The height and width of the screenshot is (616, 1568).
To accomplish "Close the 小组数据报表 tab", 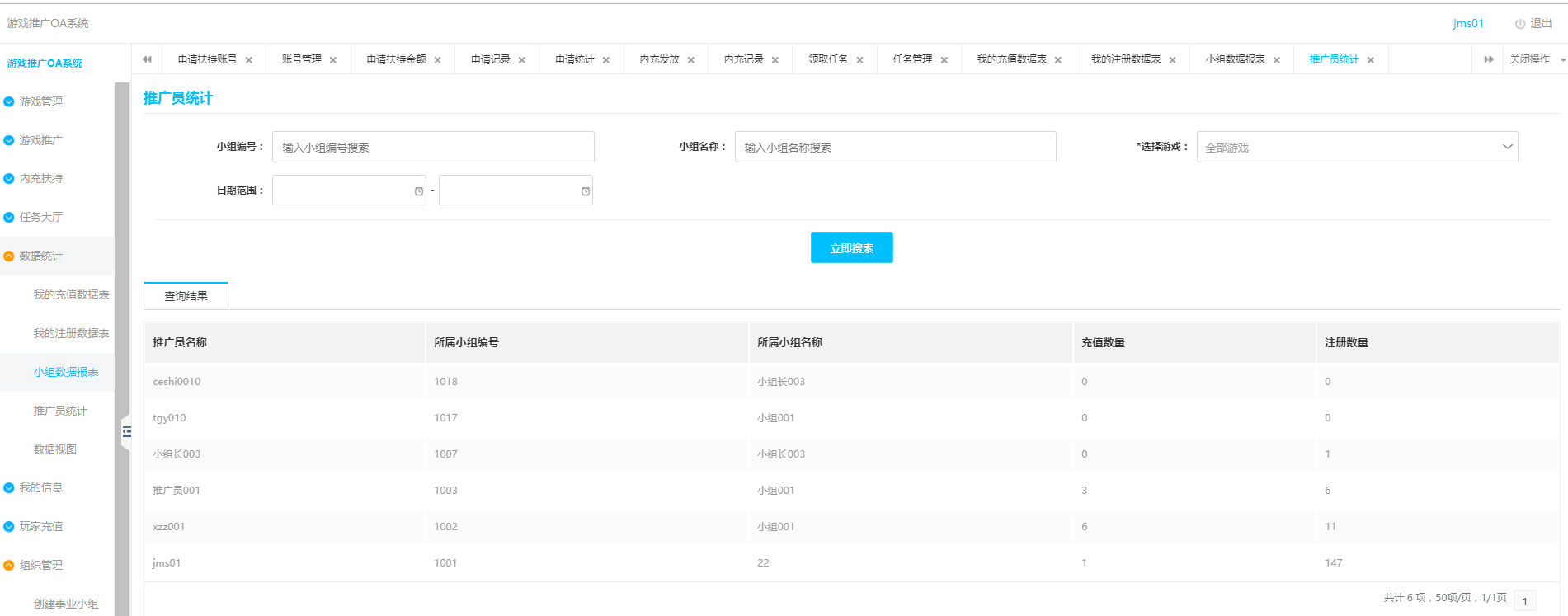I will click(x=1277, y=60).
